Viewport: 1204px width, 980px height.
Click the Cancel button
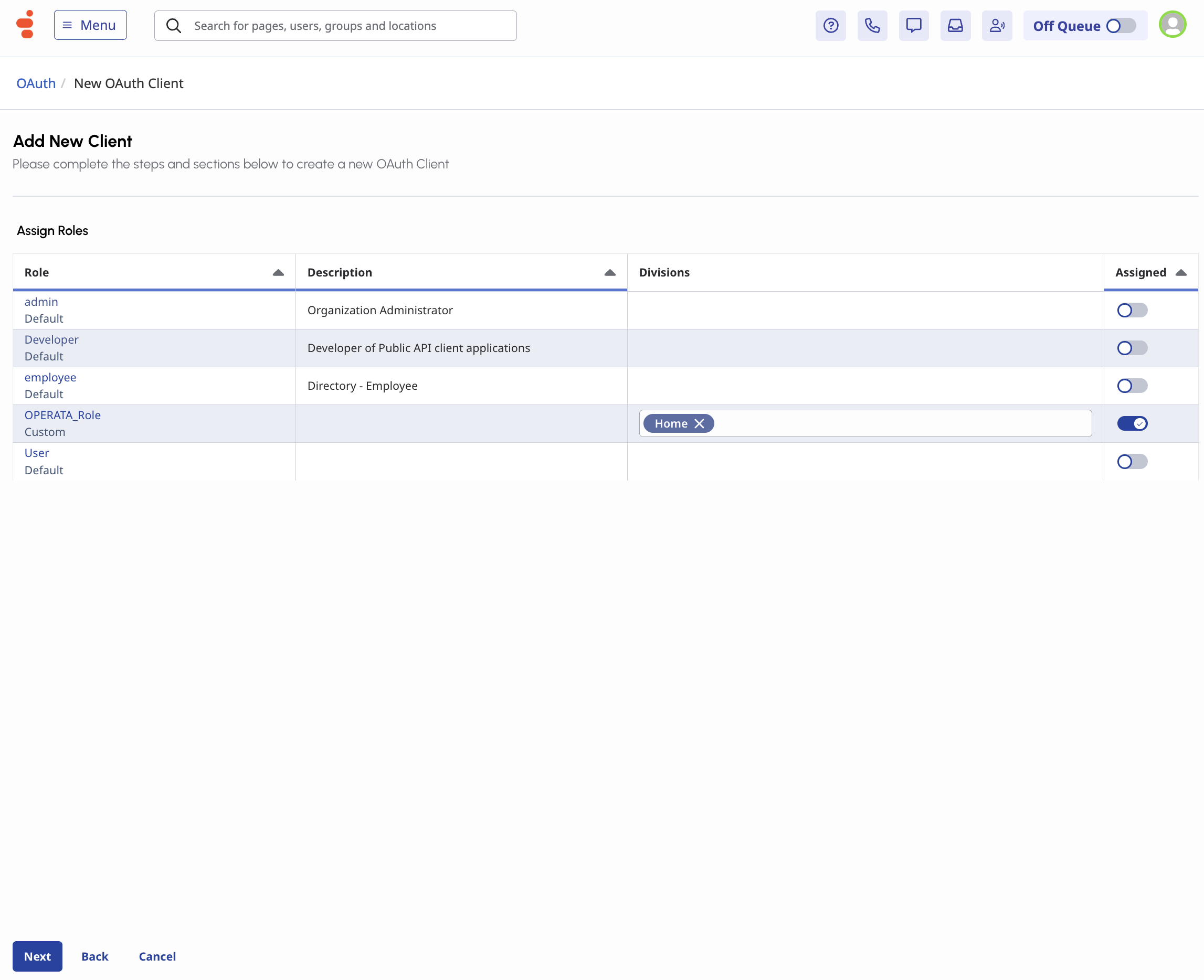157,956
